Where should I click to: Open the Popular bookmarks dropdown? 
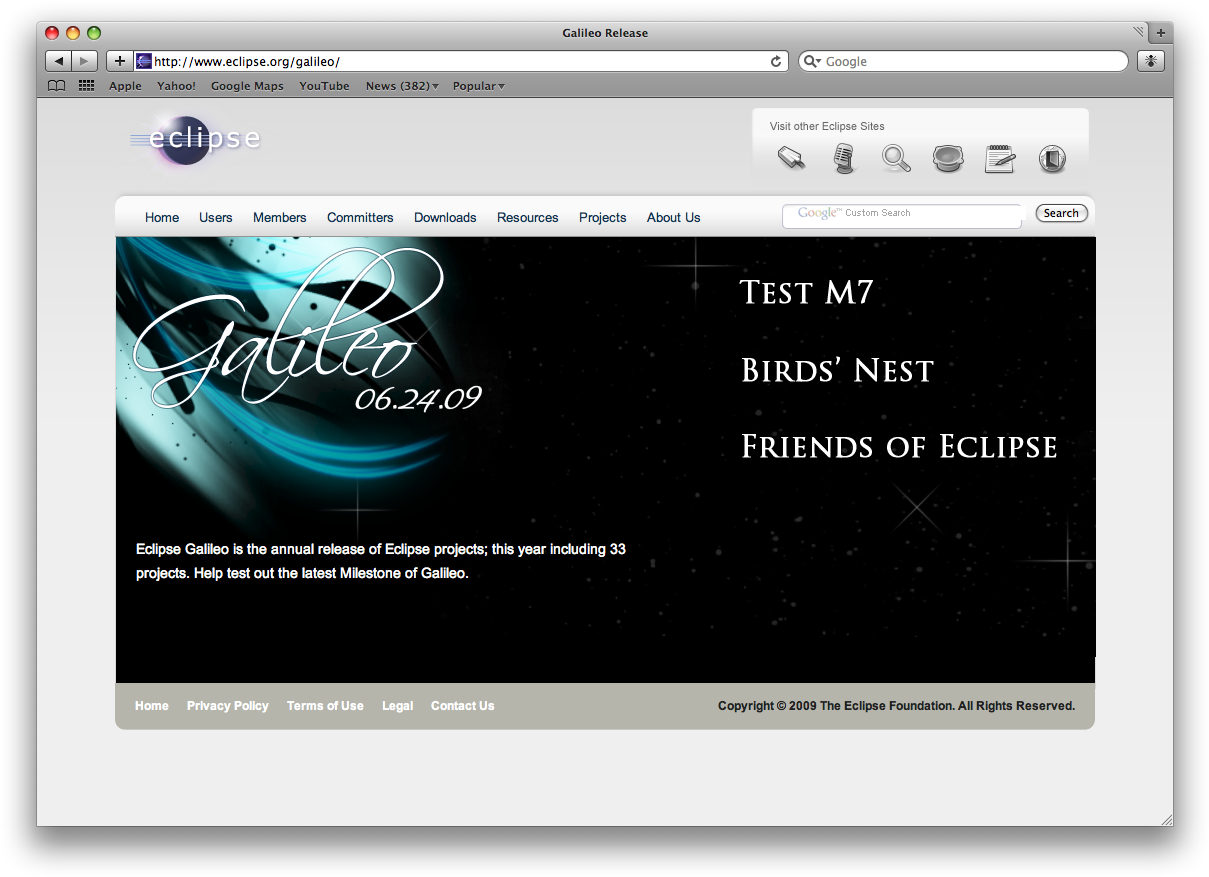click(478, 86)
